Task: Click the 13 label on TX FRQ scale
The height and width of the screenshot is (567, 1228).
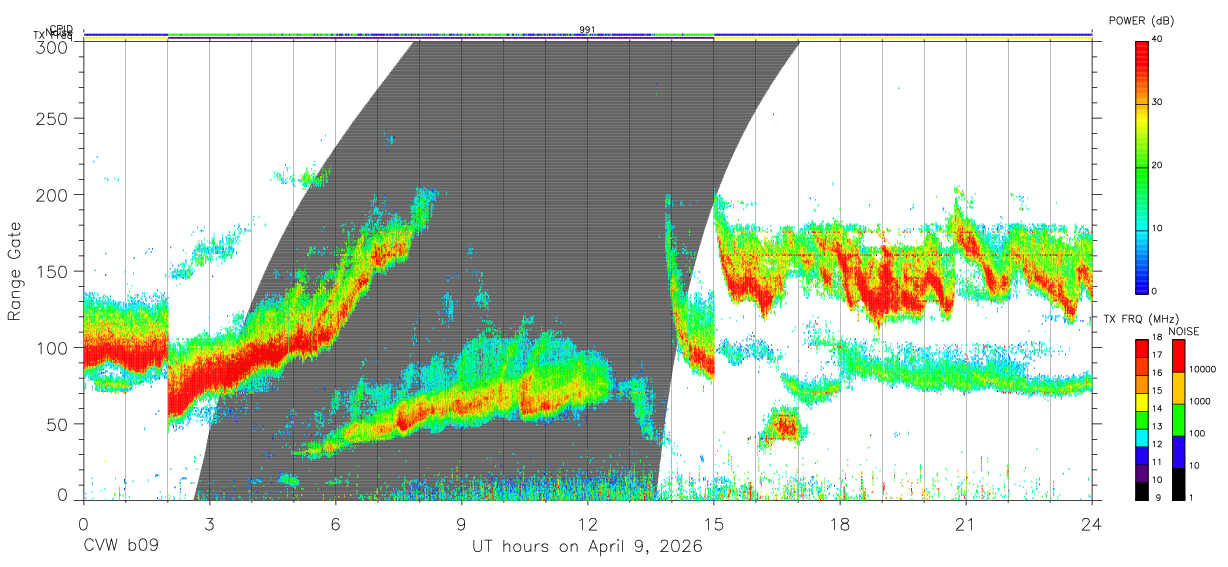Action: pos(1157,426)
